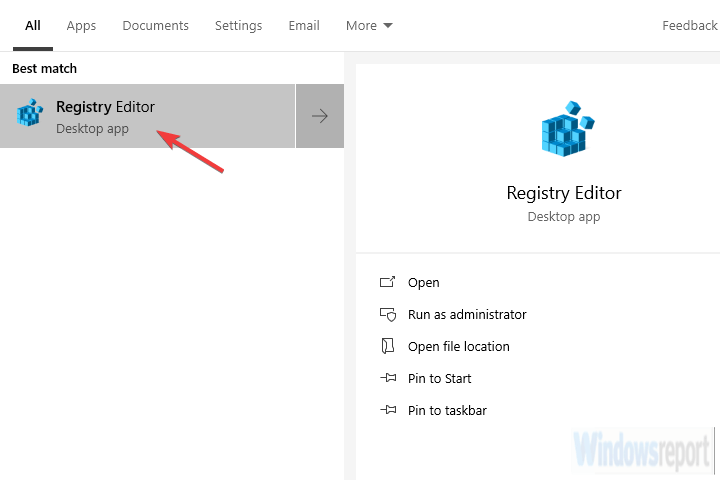
Task: Switch to the Email tab
Action: [x=304, y=26]
